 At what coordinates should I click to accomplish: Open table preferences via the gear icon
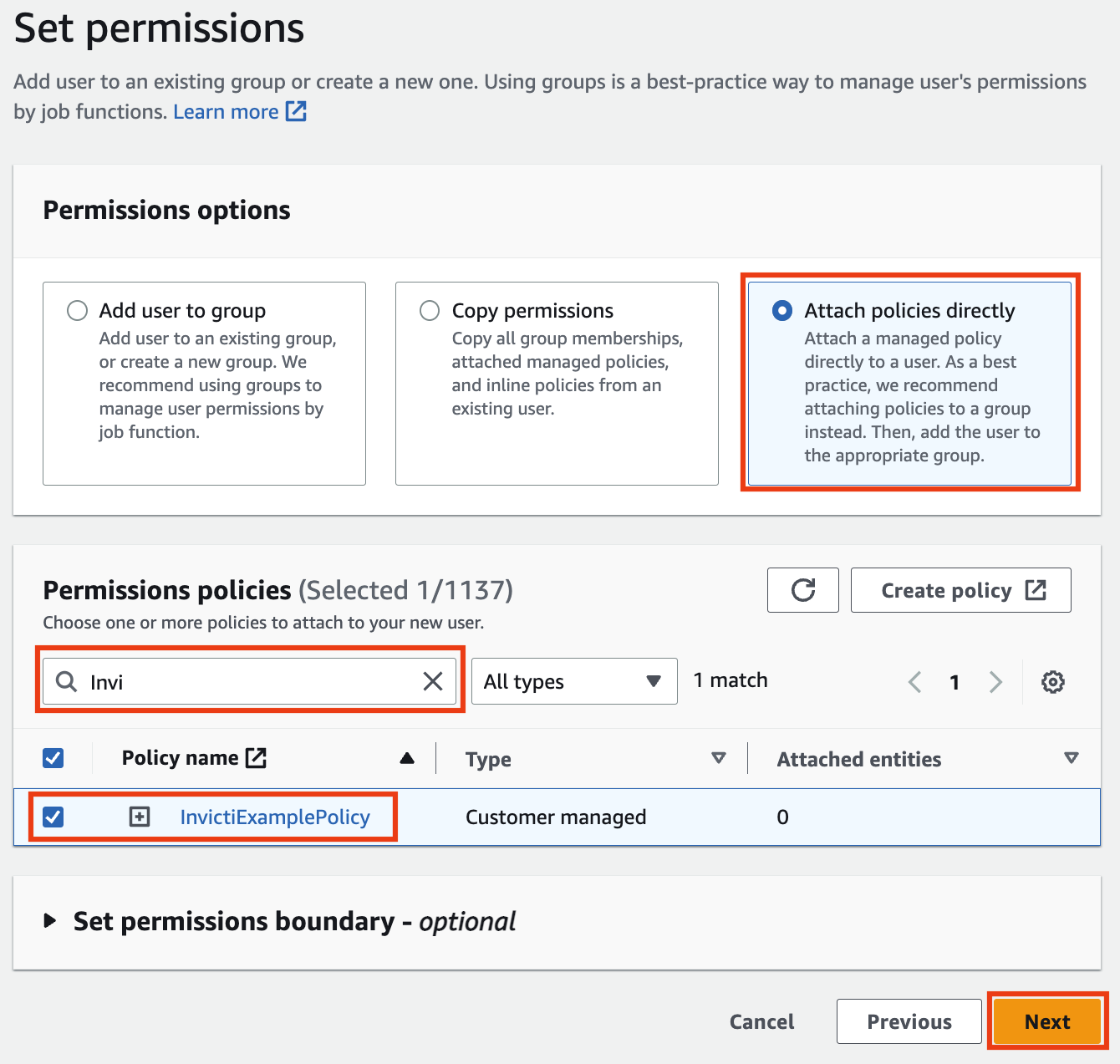click(x=1053, y=681)
